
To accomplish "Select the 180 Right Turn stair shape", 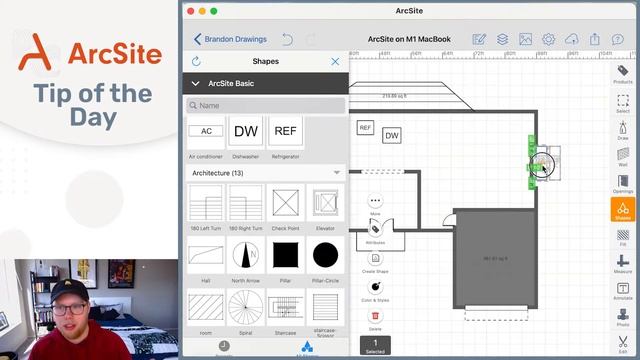I will pyautogui.click(x=246, y=203).
